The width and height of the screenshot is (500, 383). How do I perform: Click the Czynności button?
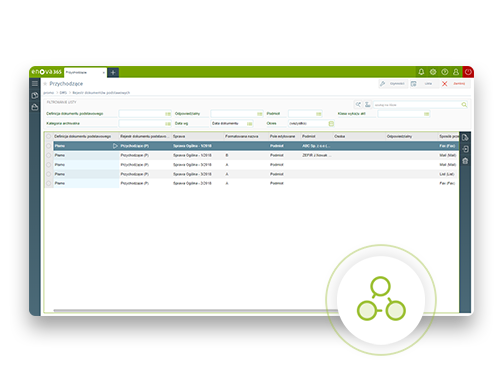[x=393, y=84]
